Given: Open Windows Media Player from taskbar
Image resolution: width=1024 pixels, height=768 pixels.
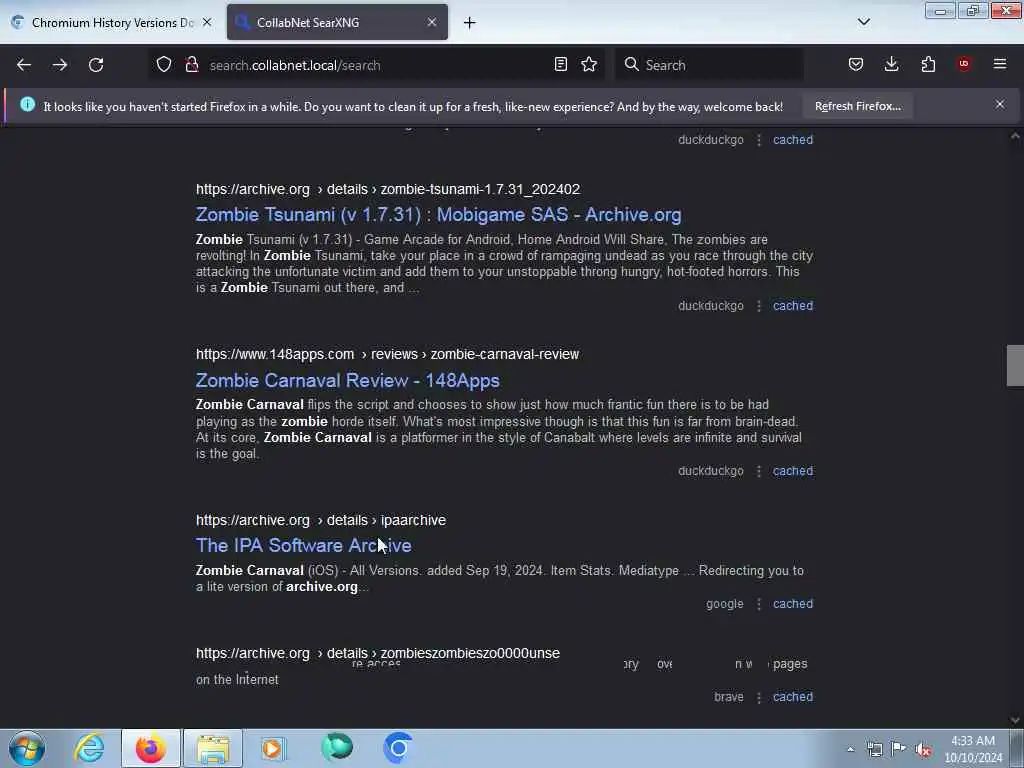Looking at the screenshot, I should tap(274, 748).
